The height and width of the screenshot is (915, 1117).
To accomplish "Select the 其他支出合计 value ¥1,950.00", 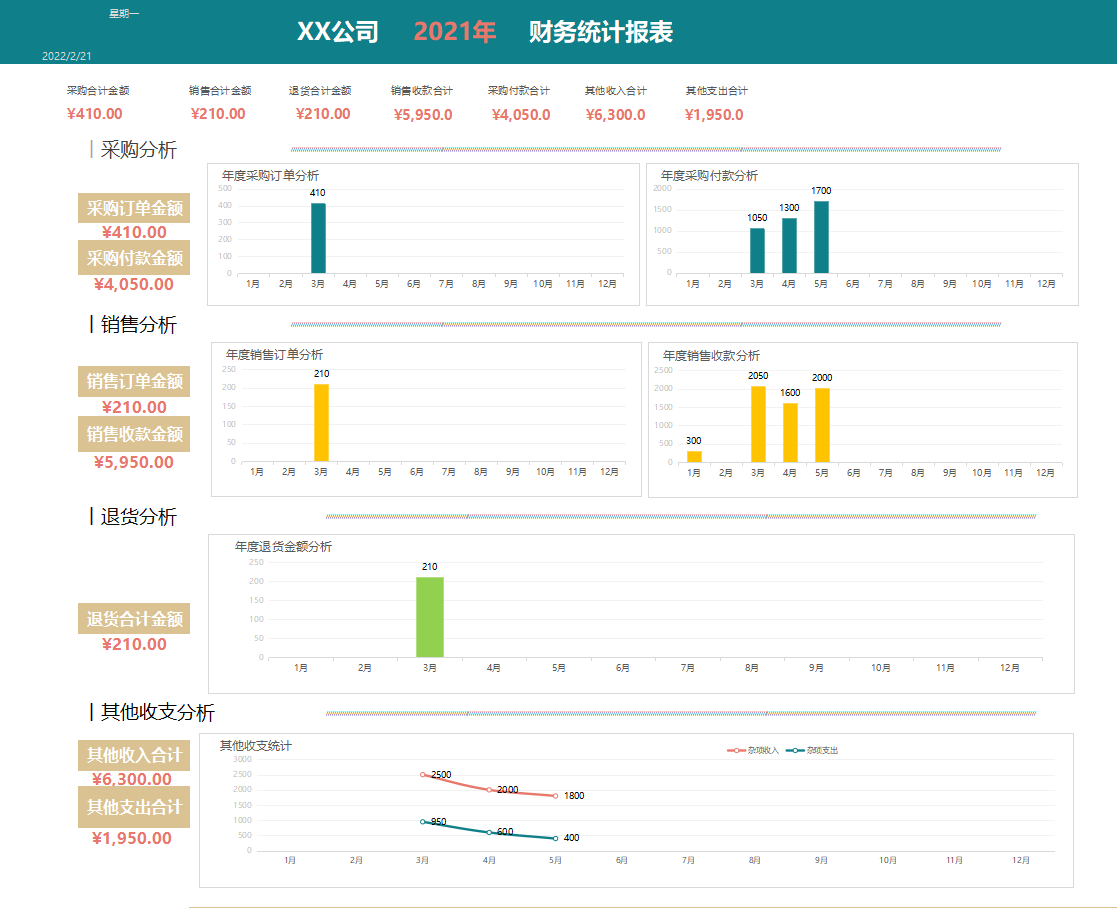I will [x=716, y=114].
